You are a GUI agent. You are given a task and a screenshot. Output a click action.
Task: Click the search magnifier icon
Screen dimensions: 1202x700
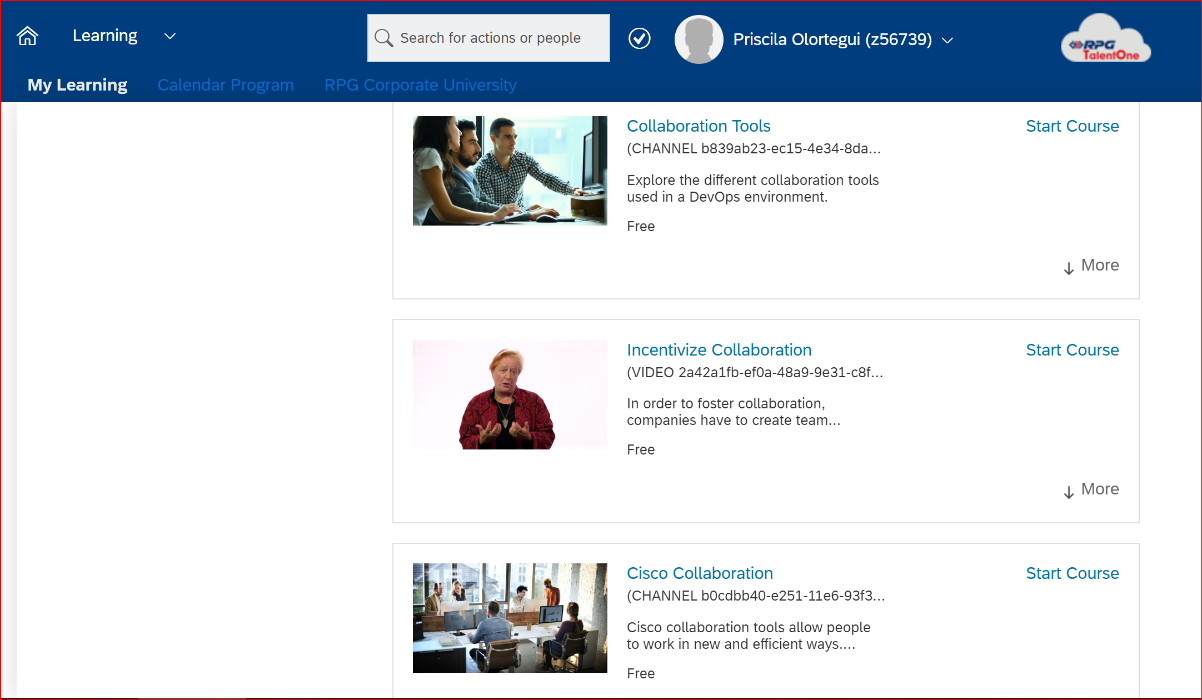click(383, 38)
